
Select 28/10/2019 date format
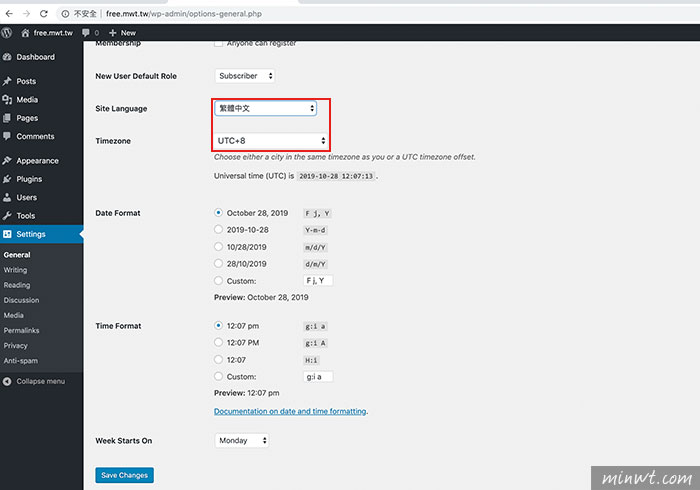pos(218,263)
